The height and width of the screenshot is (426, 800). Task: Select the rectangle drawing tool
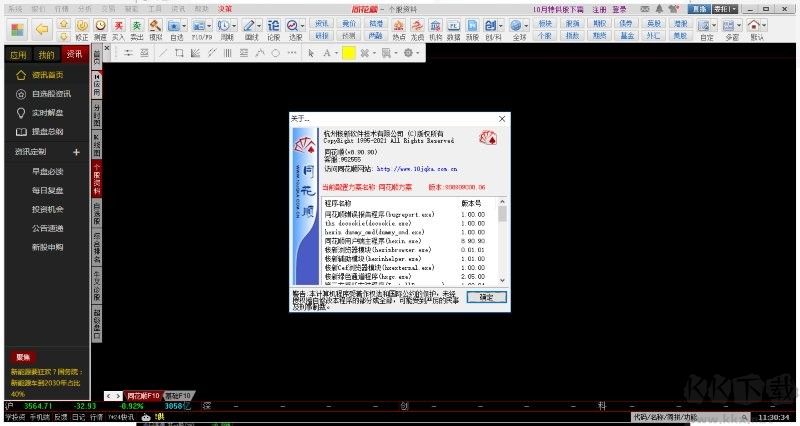coord(179,53)
